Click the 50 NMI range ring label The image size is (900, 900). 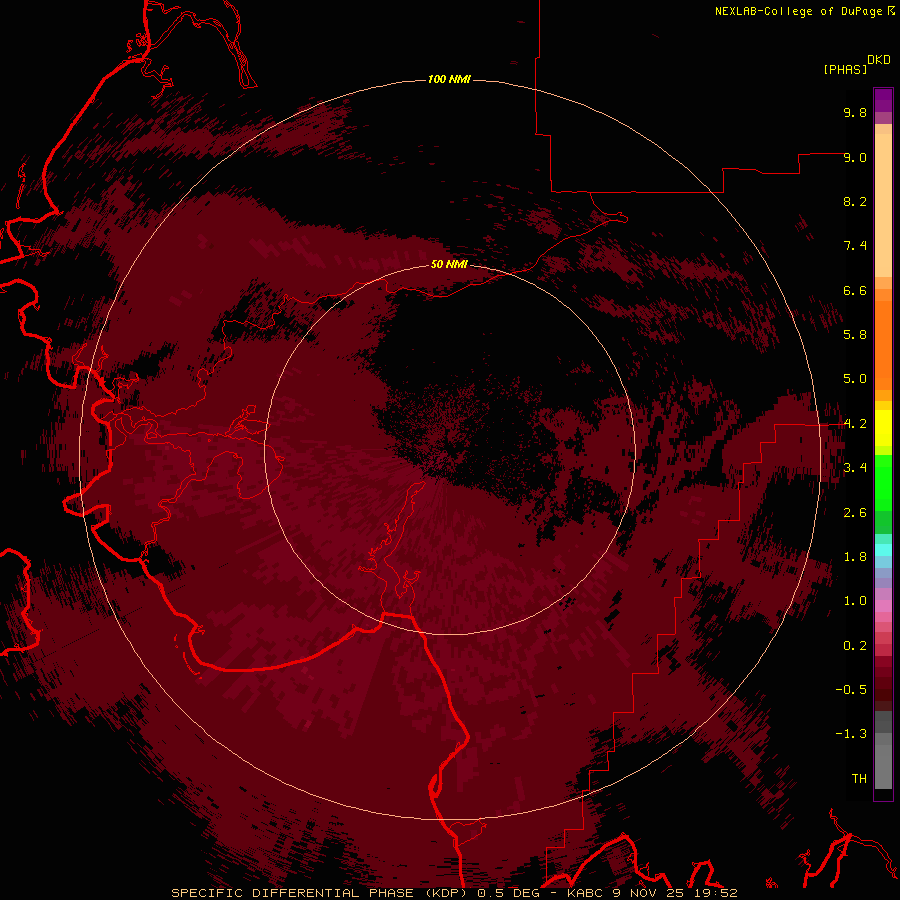(x=449, y=264)
